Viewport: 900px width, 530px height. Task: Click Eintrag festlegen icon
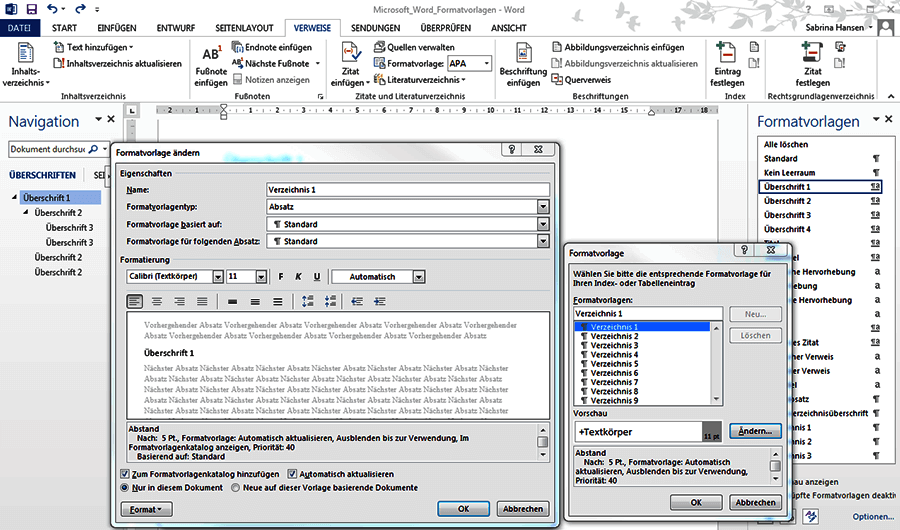click(726, 53)
